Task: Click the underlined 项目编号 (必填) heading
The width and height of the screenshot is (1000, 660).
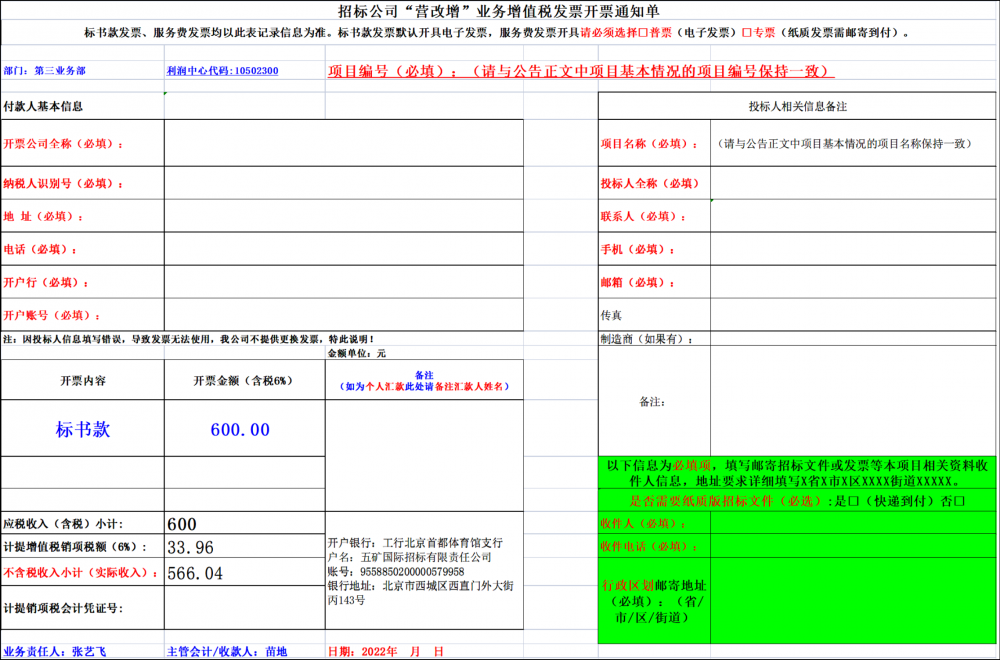Action: tap(581, 72)
